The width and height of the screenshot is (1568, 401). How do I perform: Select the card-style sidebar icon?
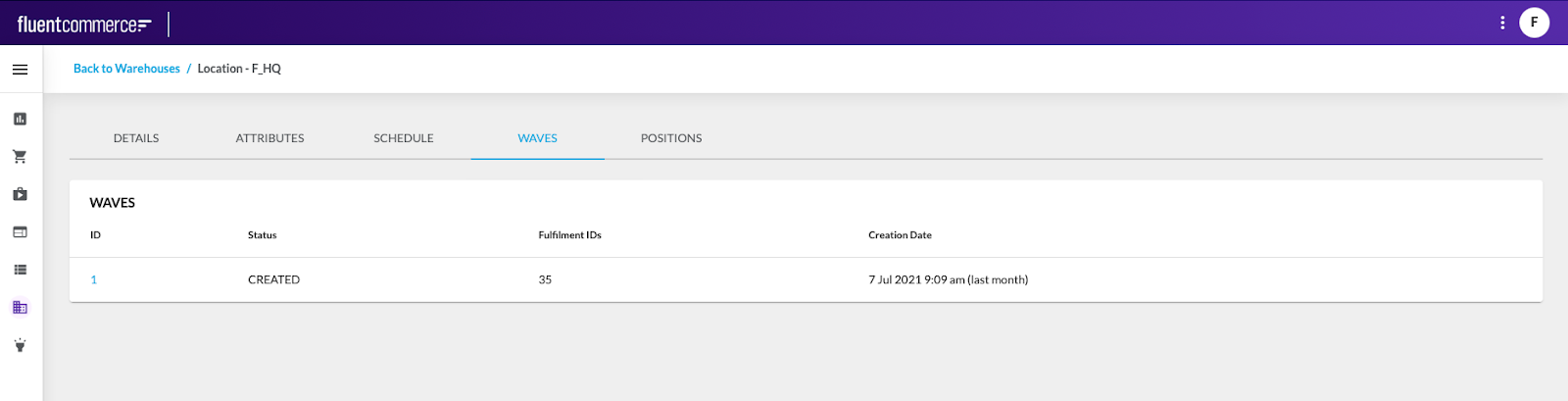click(20, 232)
